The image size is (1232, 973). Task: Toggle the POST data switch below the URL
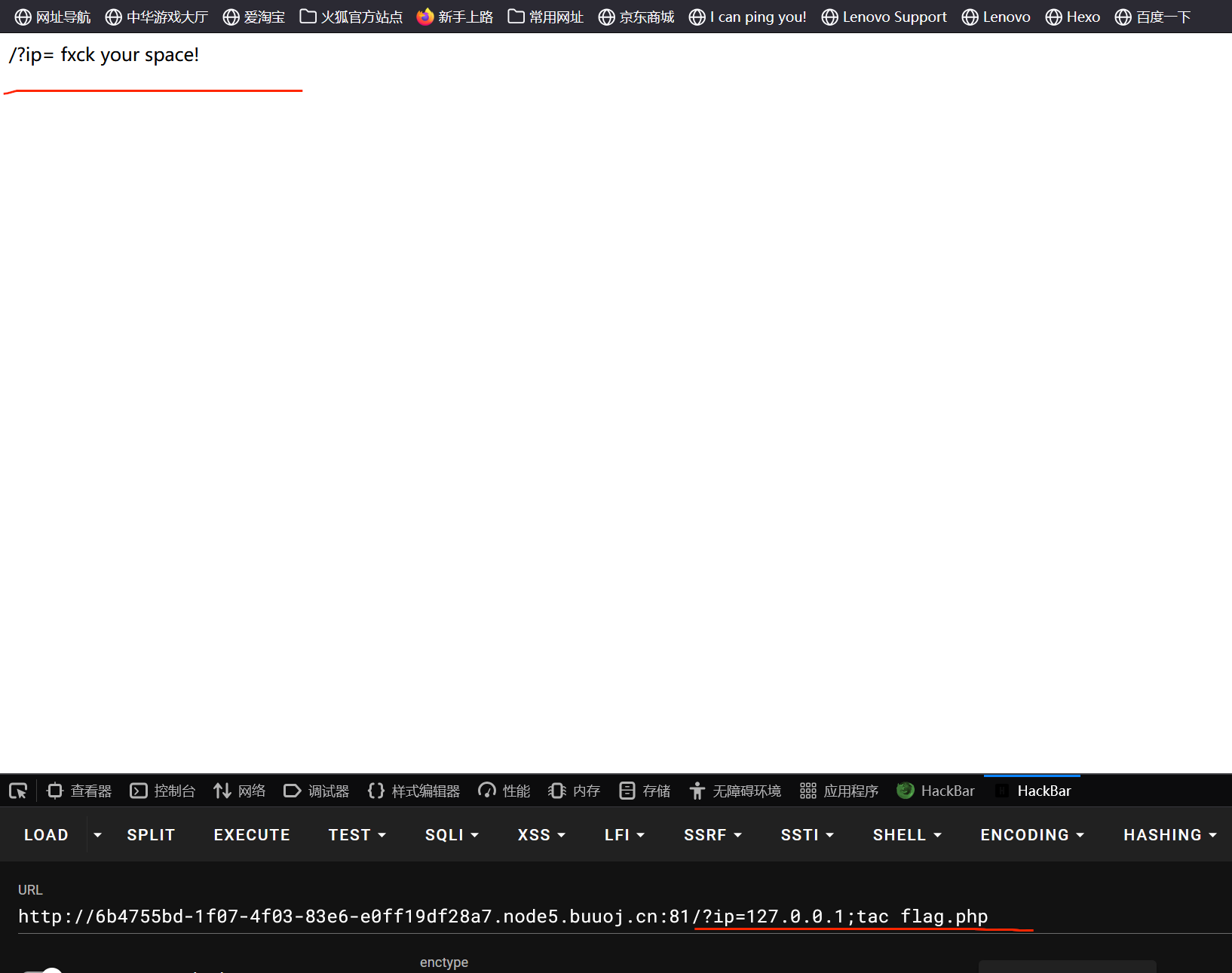point(43,970)
